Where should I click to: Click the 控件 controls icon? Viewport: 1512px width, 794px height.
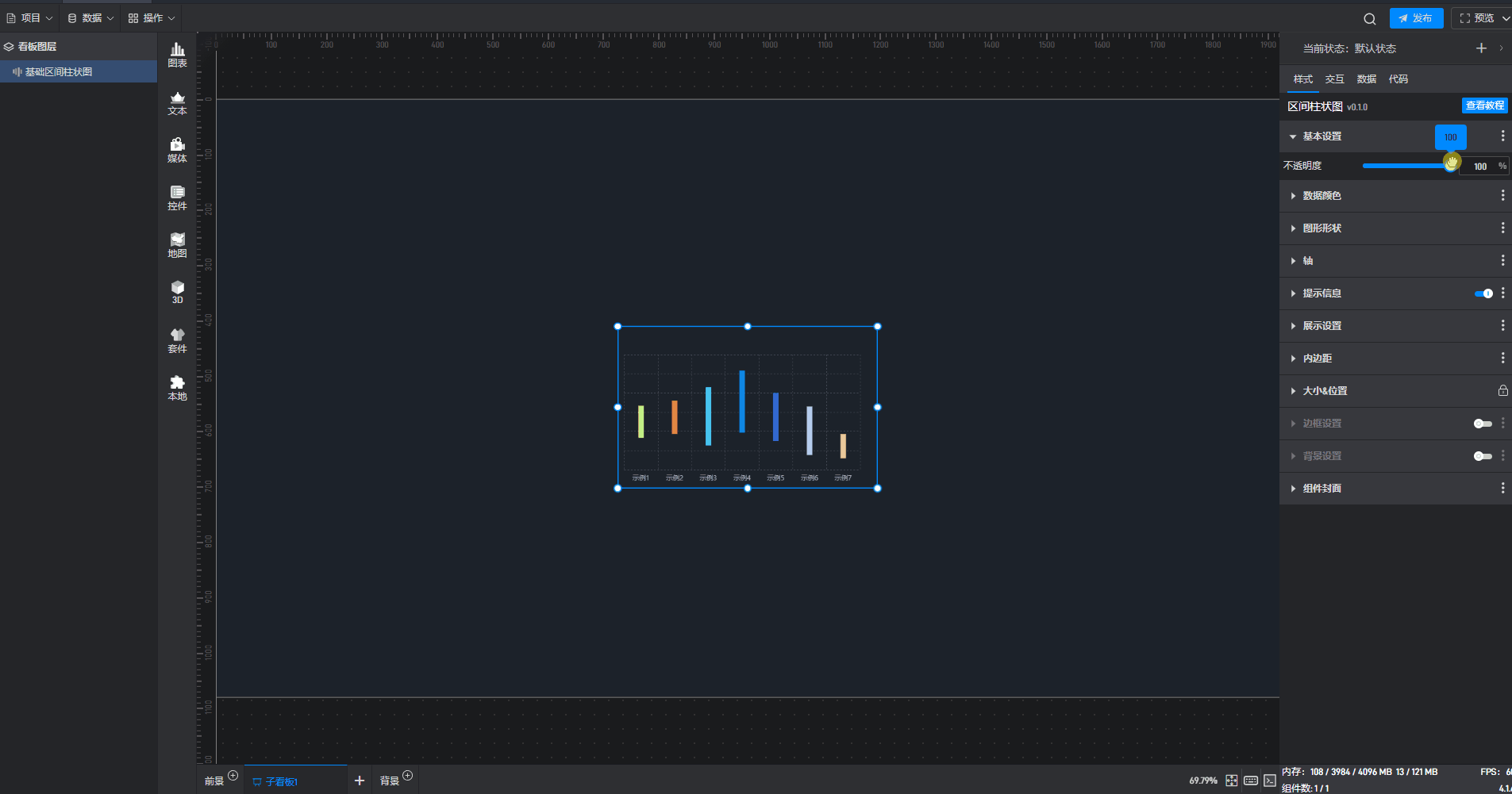coord(177,198)
